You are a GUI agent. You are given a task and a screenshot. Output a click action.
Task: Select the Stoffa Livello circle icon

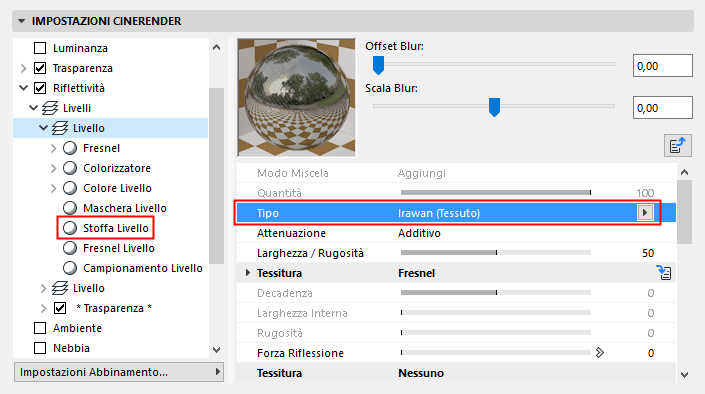pyautogui.click(x=70, y=228)
